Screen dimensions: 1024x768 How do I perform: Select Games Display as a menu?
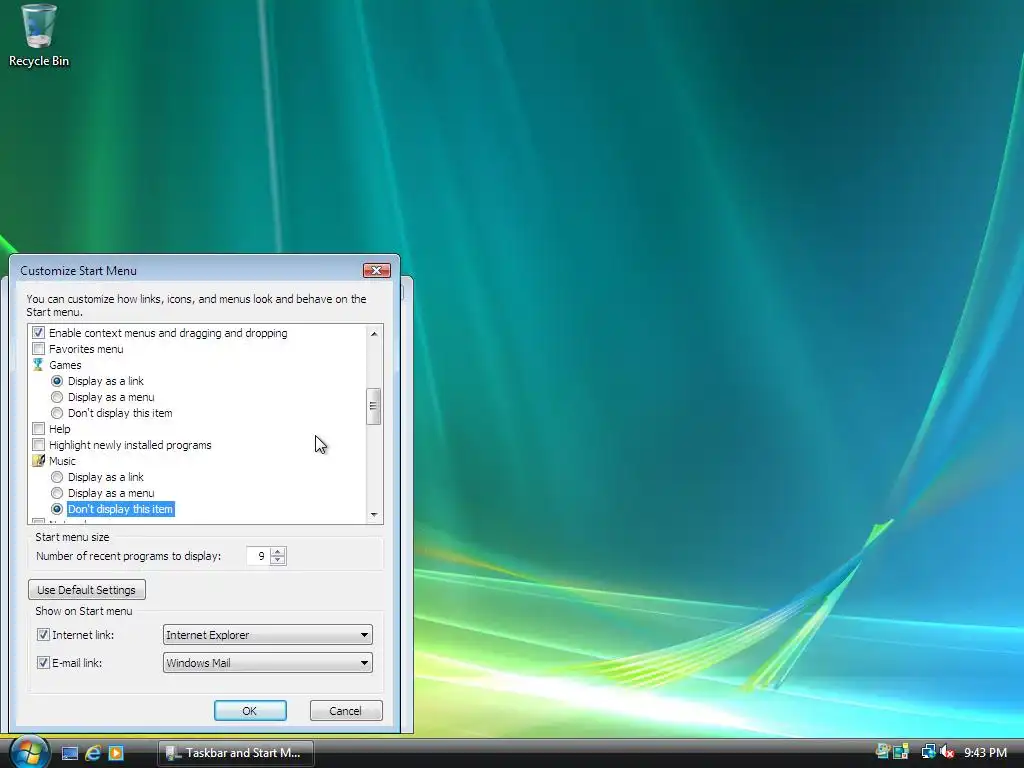pos(57,397)
